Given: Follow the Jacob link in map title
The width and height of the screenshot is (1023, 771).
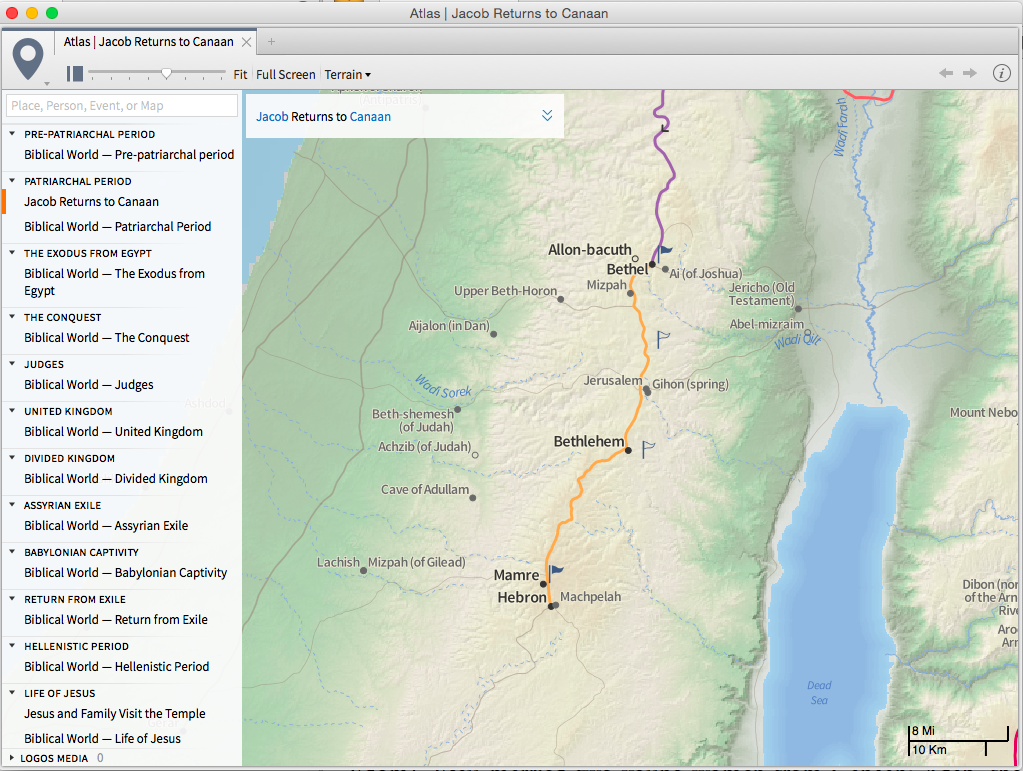Looking at the screenshot, I should point(272,117).
